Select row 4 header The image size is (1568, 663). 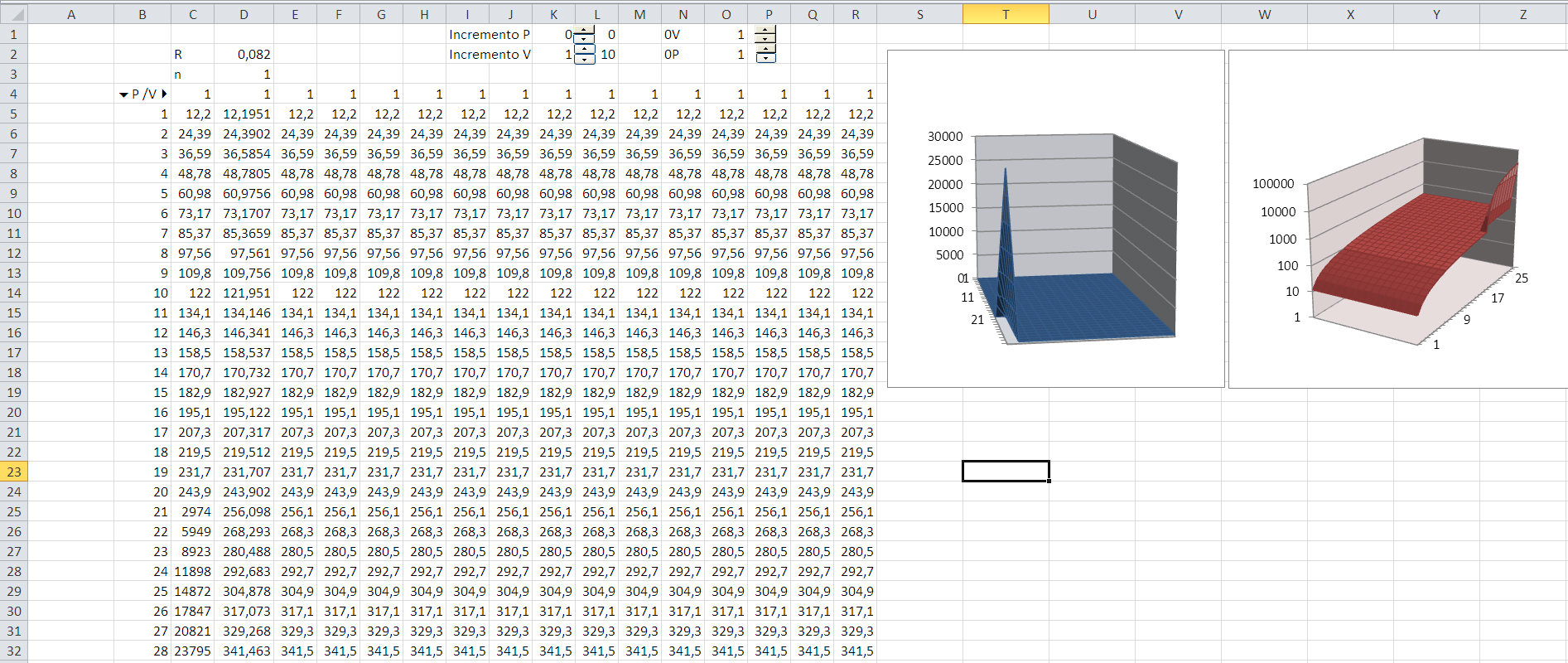click(x=14, y=94)
